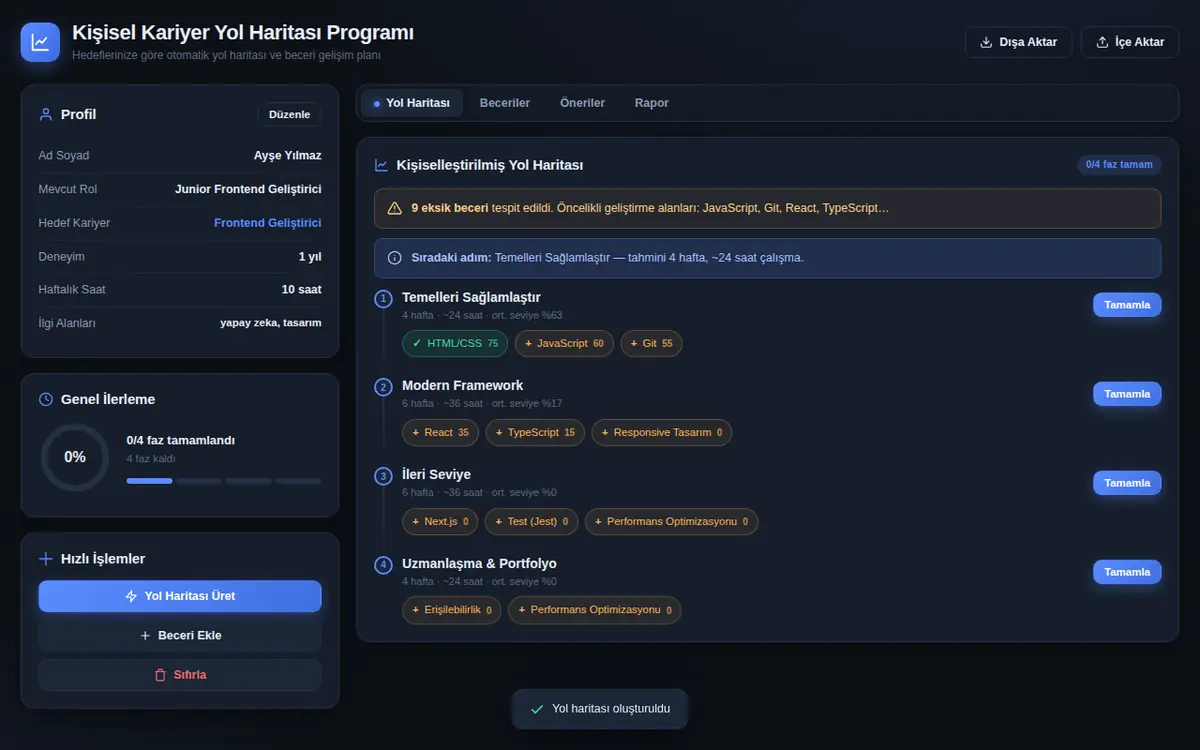Click the İçe Aktar import button
The image size is (1200, 750).
point(1130,42)
